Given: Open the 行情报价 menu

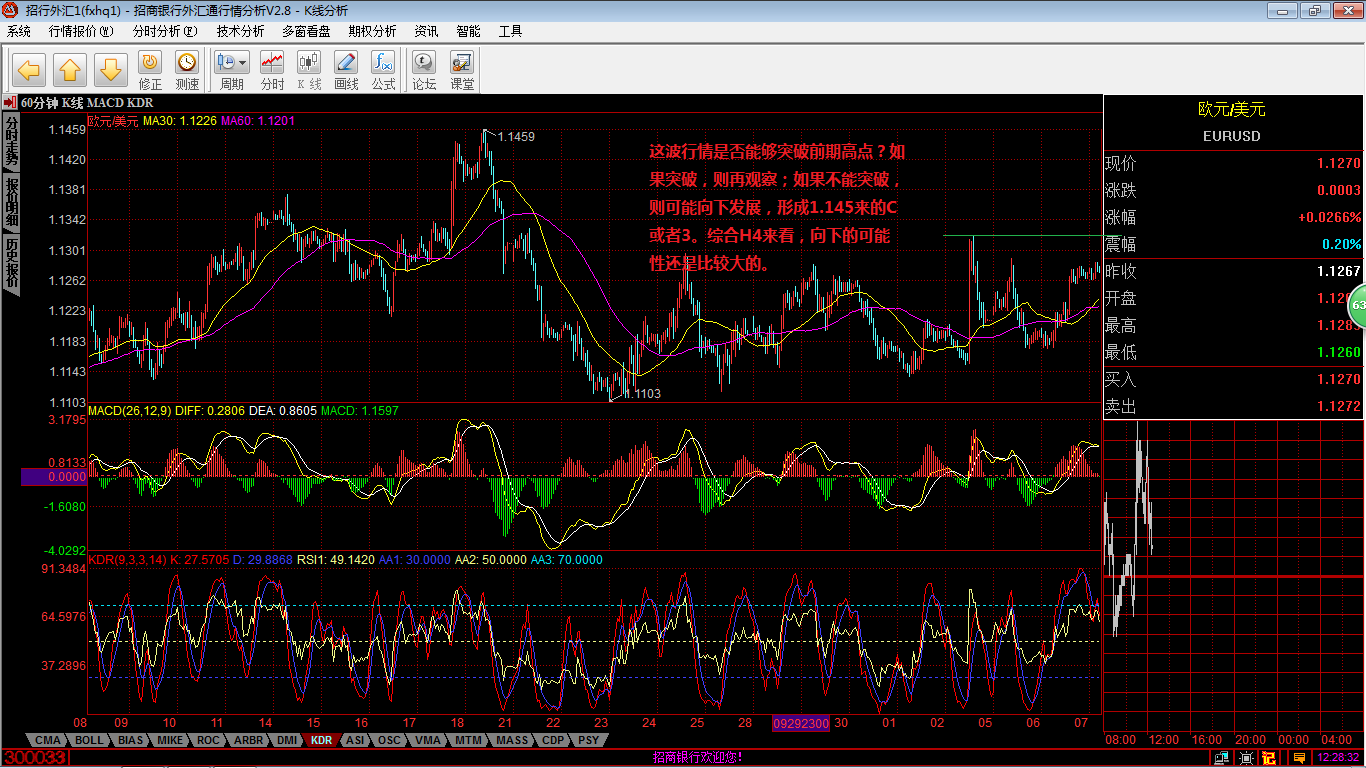Looking at the screenshot, I should coord(81,31).
